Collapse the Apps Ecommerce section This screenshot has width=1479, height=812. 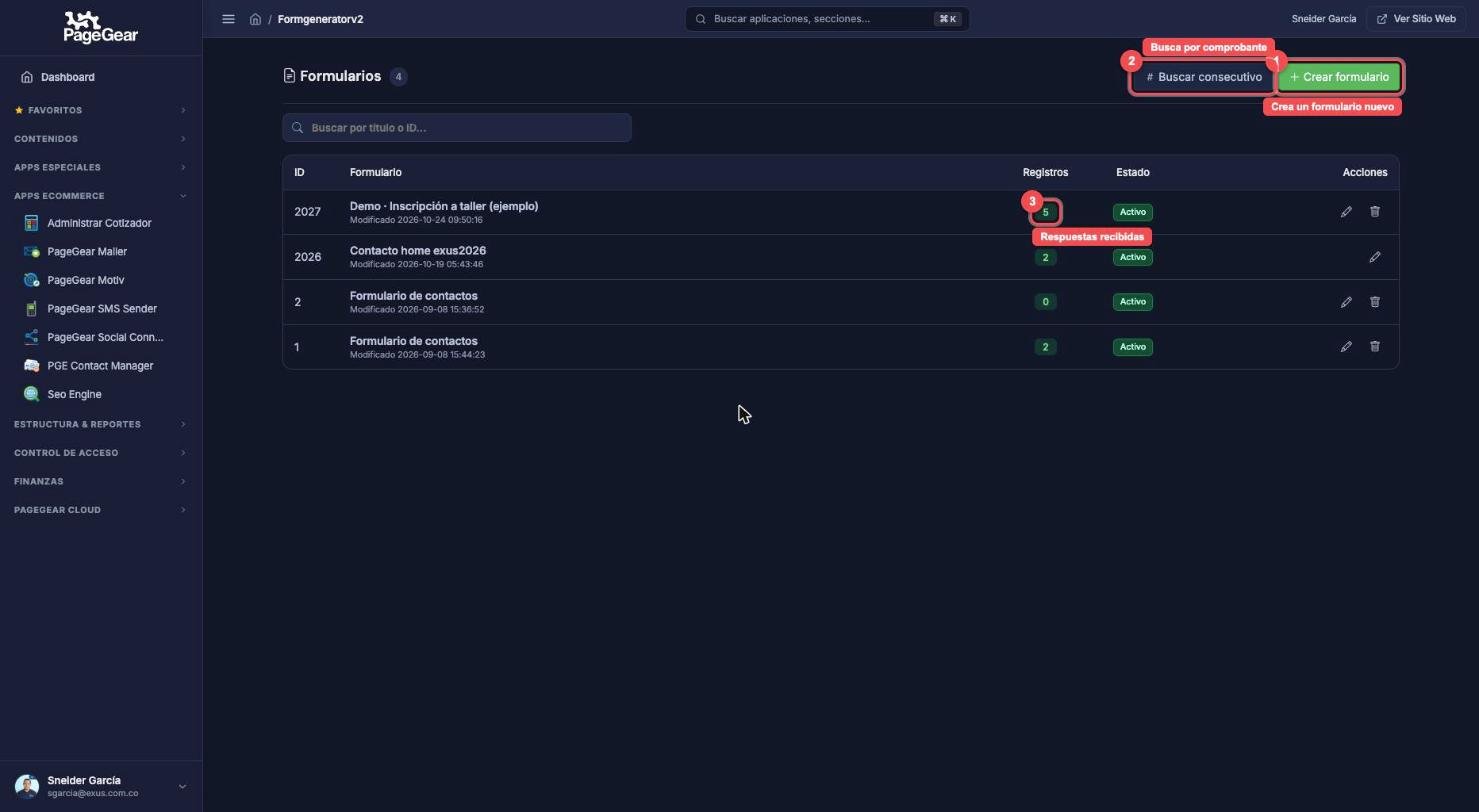(100, 196)
